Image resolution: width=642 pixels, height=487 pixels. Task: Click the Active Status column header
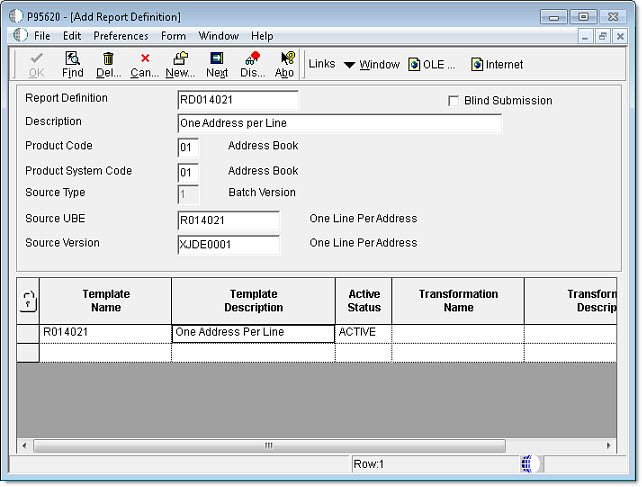pyautogui.click(x=364, y=301)
